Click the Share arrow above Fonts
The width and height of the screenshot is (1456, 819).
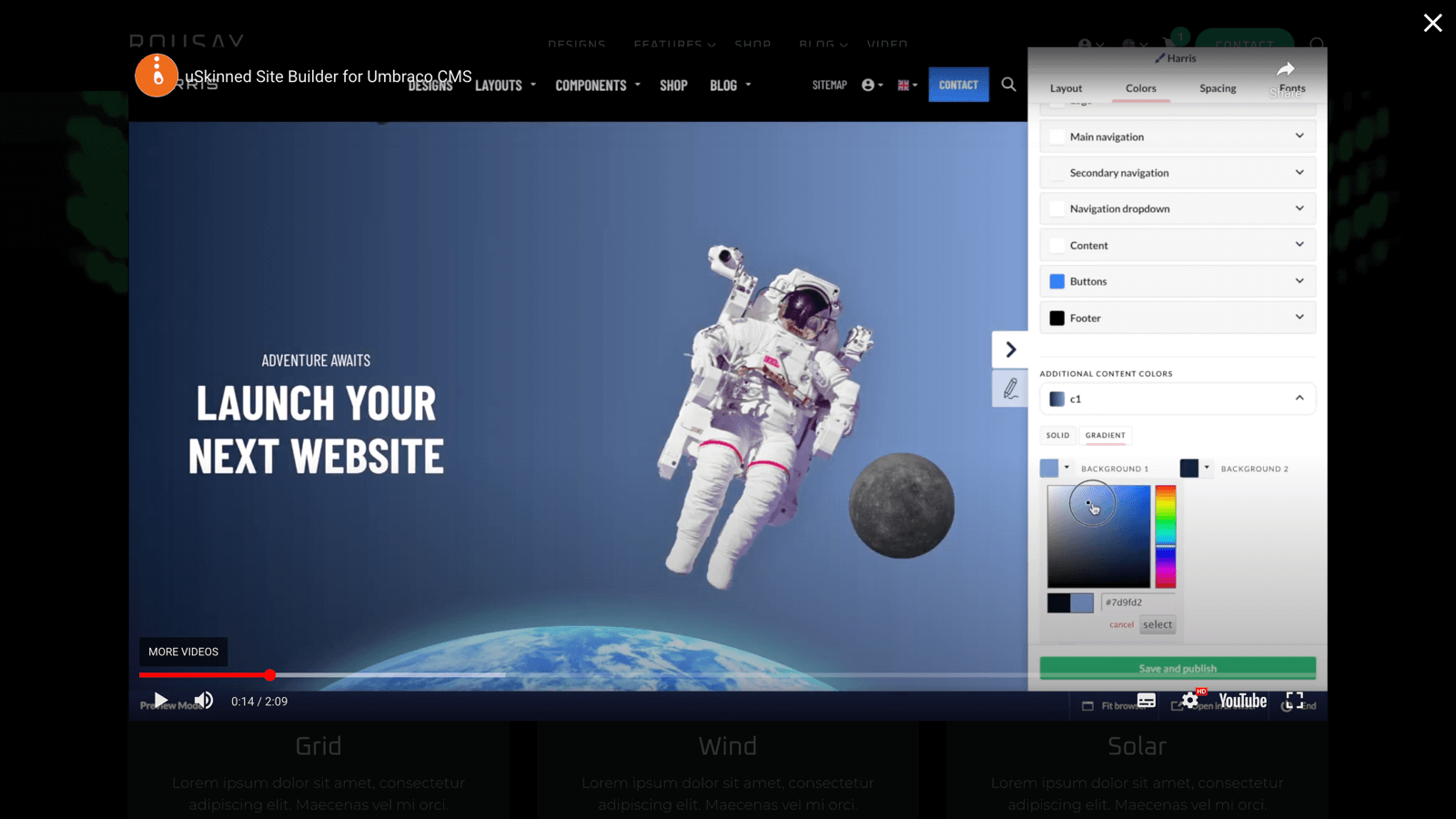1286,71
